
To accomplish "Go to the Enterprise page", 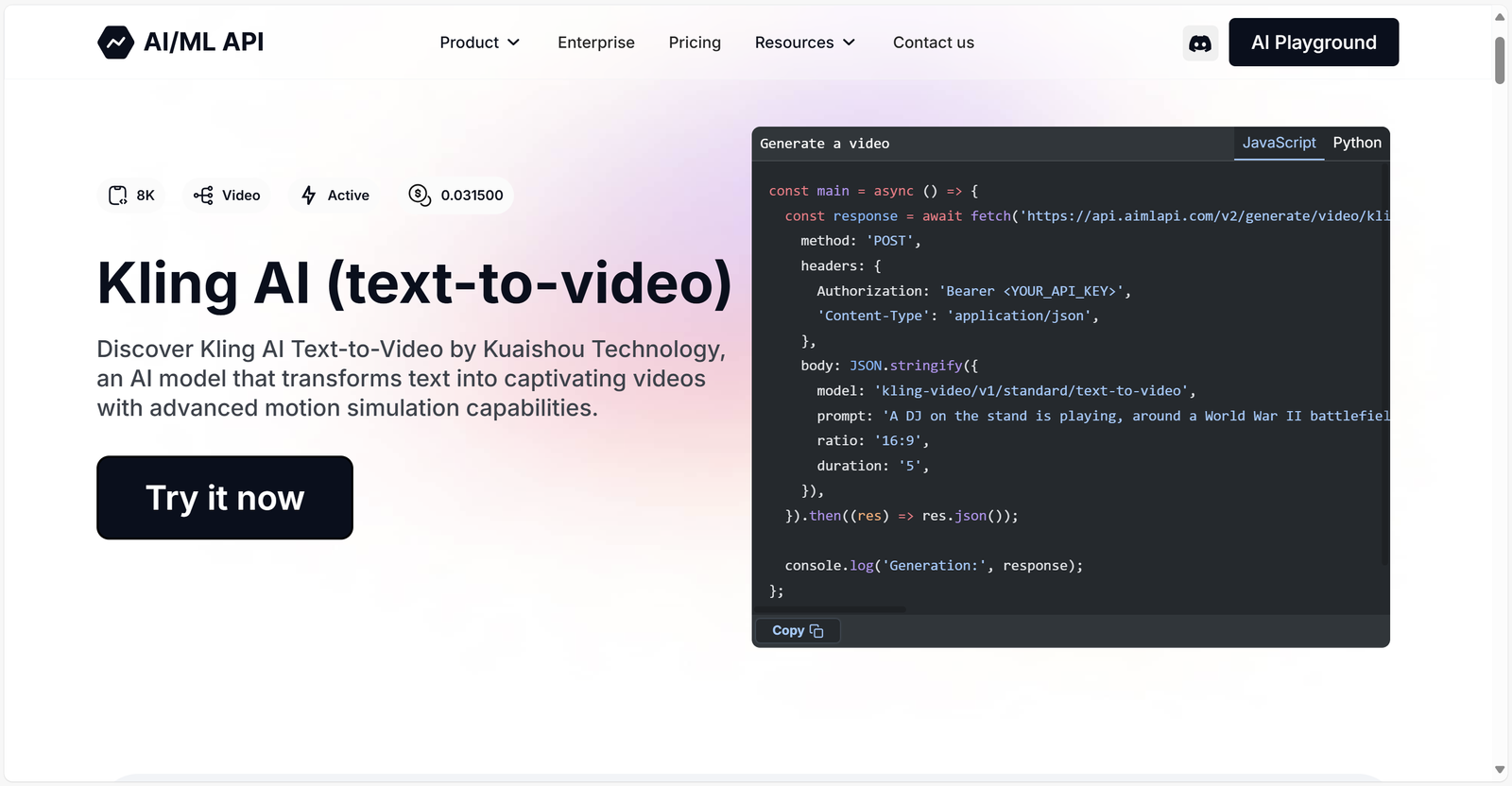I will 596,43.
